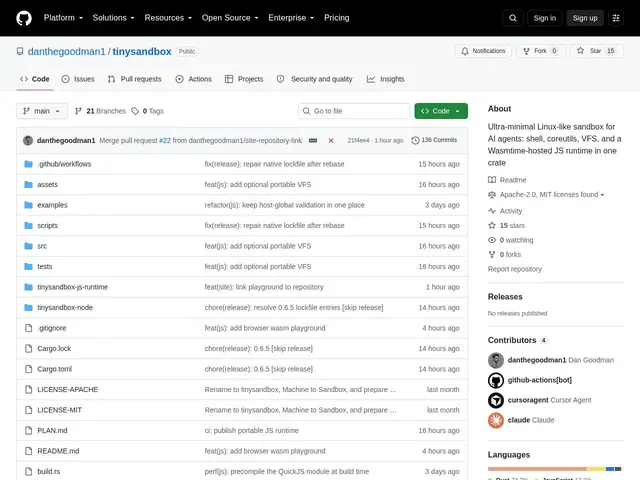Open the PLAN.md file

tap(52, 431)
